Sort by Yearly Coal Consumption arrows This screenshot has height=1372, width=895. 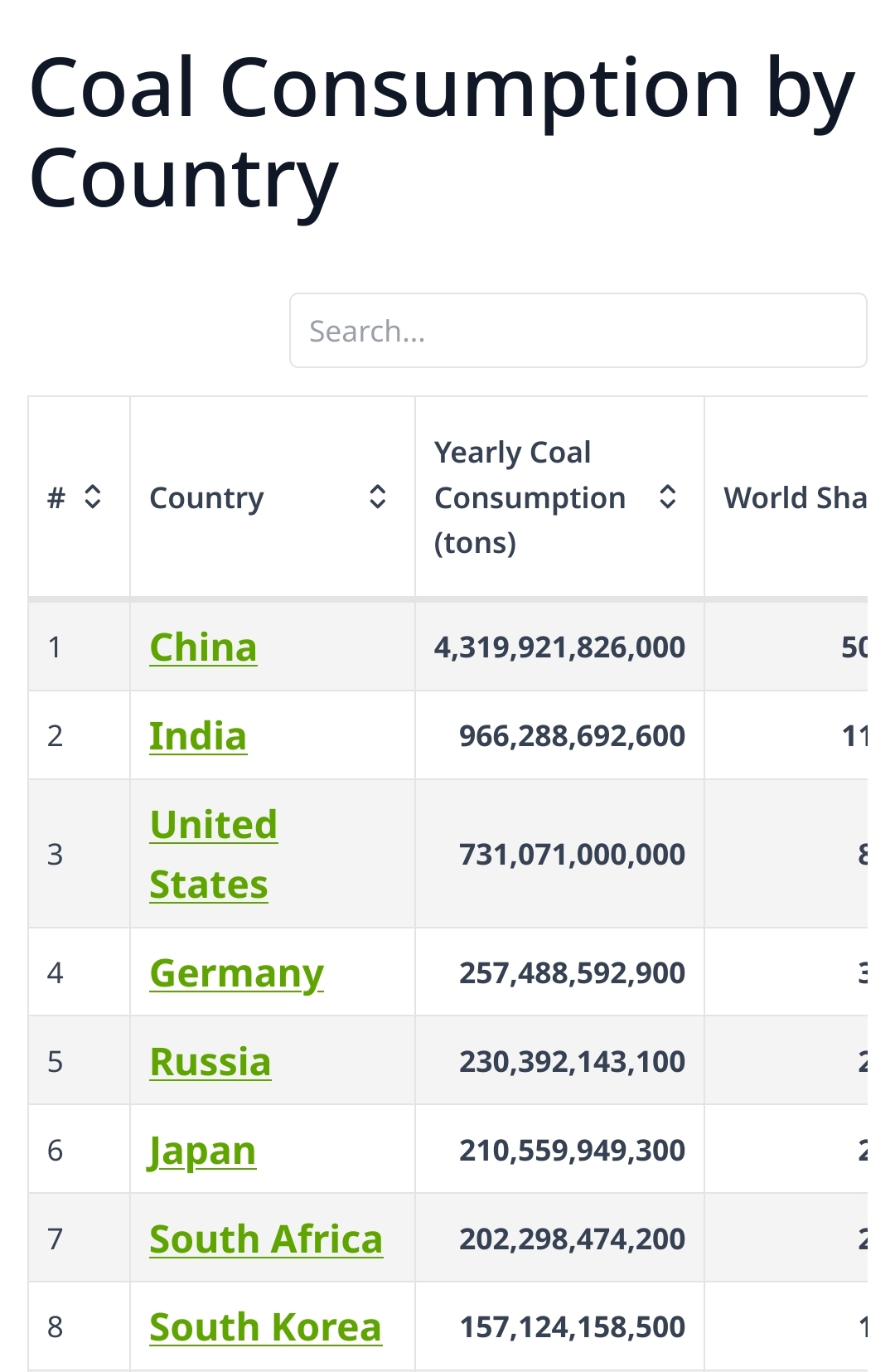click(668, 497)
